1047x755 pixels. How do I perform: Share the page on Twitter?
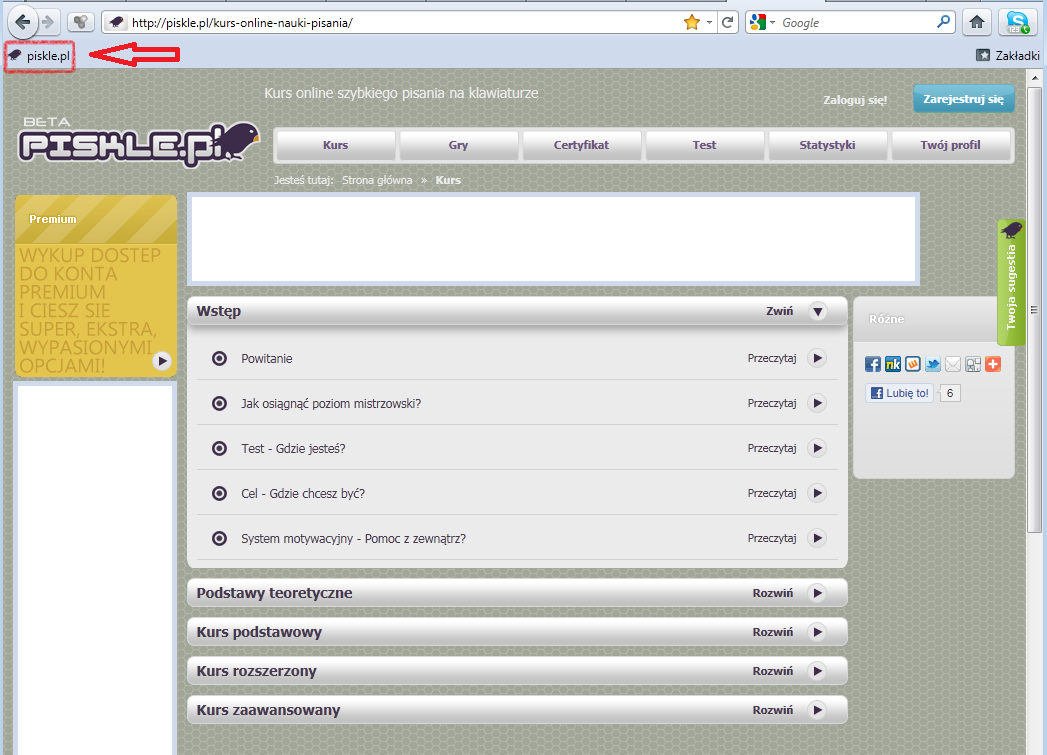click(x=933, y=364)
